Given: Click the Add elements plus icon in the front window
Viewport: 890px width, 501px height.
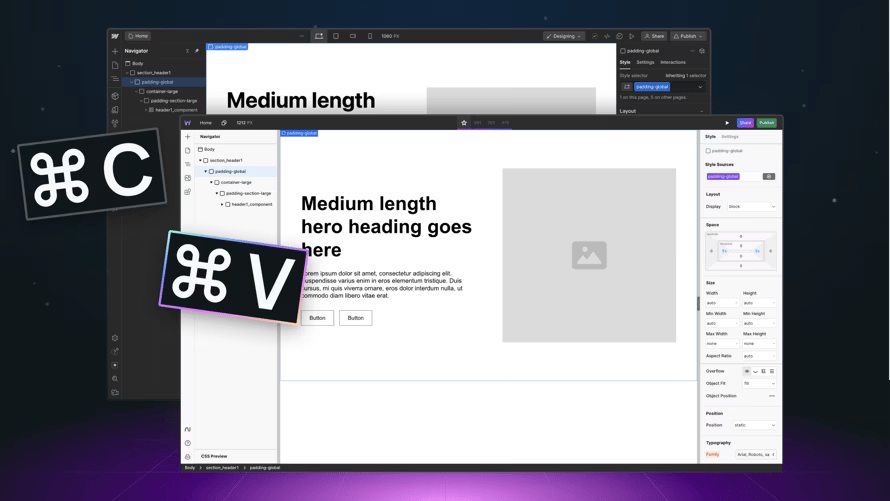Looking at the screenshot, I should click(x=188, y=137).
